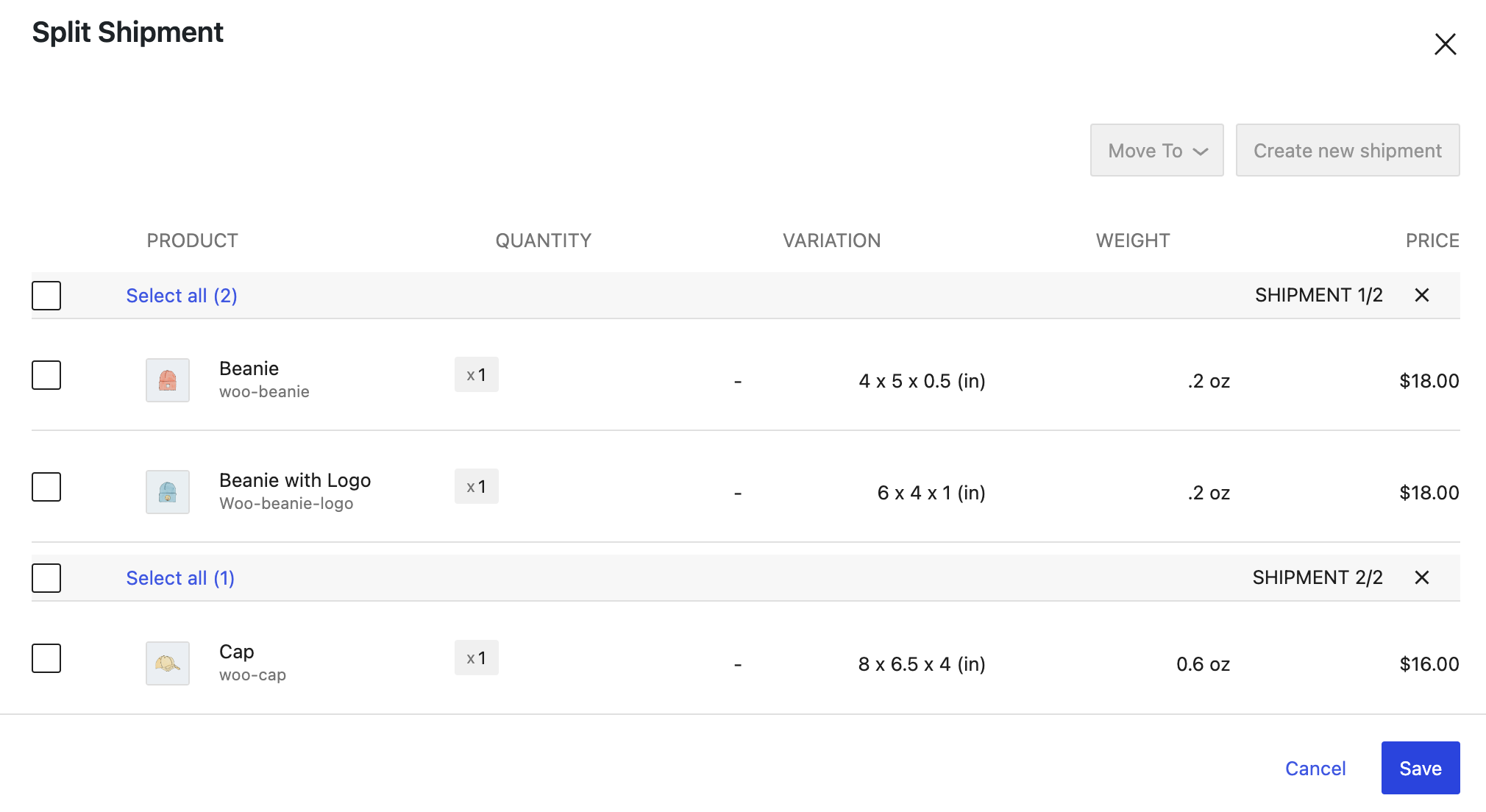
Task: Click Cancel to dismiss changes
Action: (1315, 768)
